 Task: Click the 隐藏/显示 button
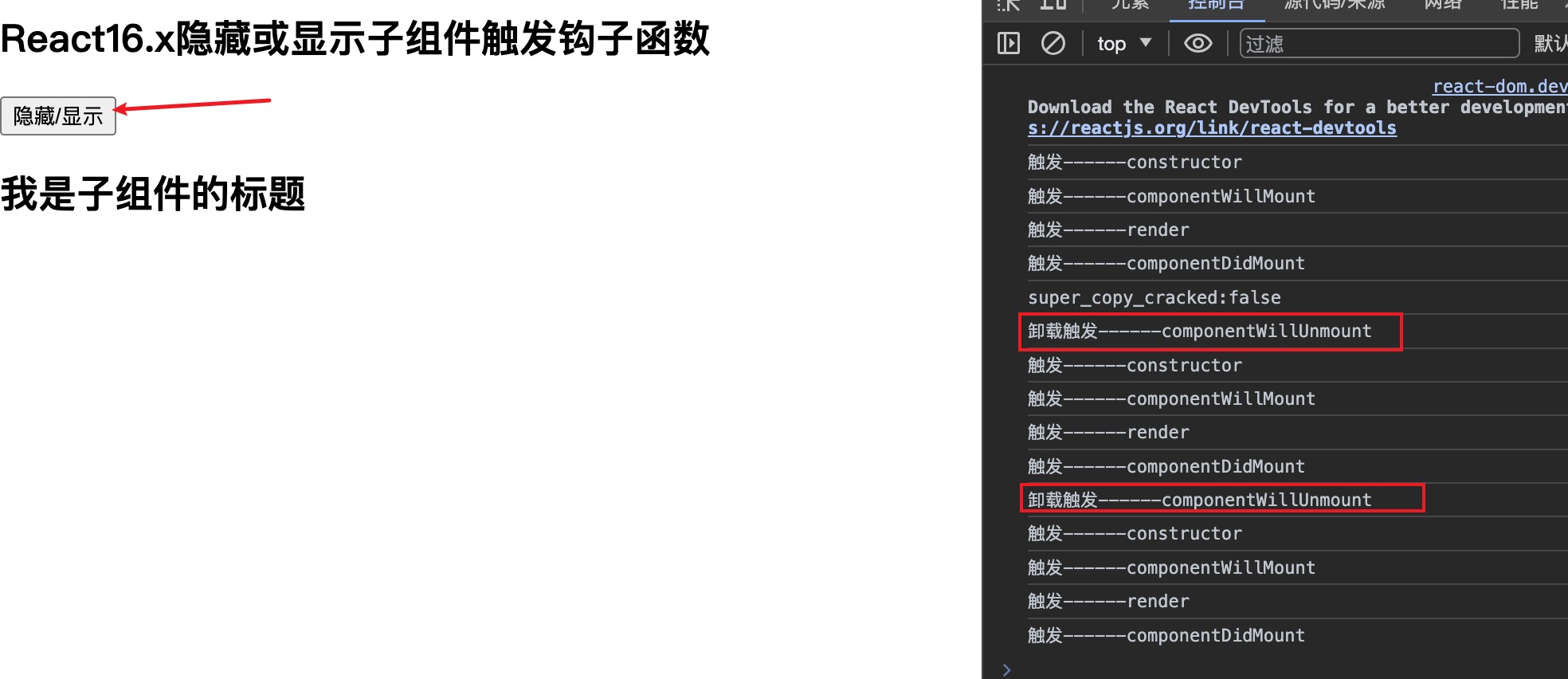coord(58,116)
